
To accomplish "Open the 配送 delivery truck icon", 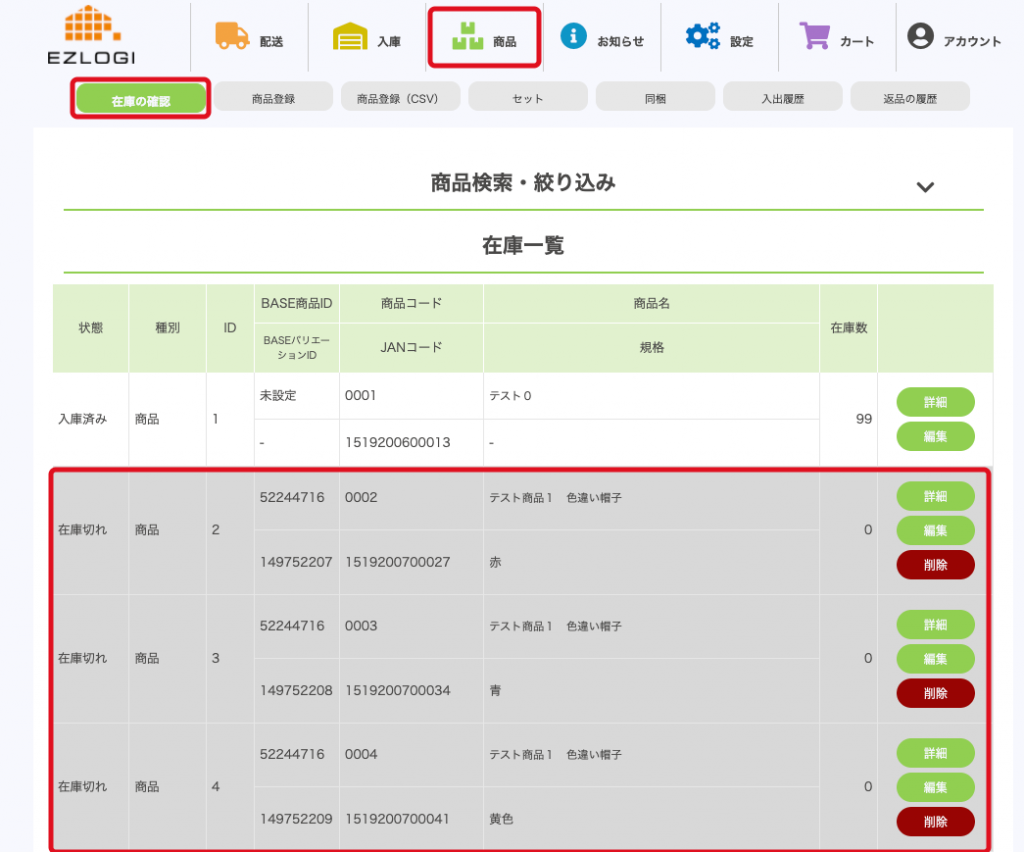I will point(232,37).
